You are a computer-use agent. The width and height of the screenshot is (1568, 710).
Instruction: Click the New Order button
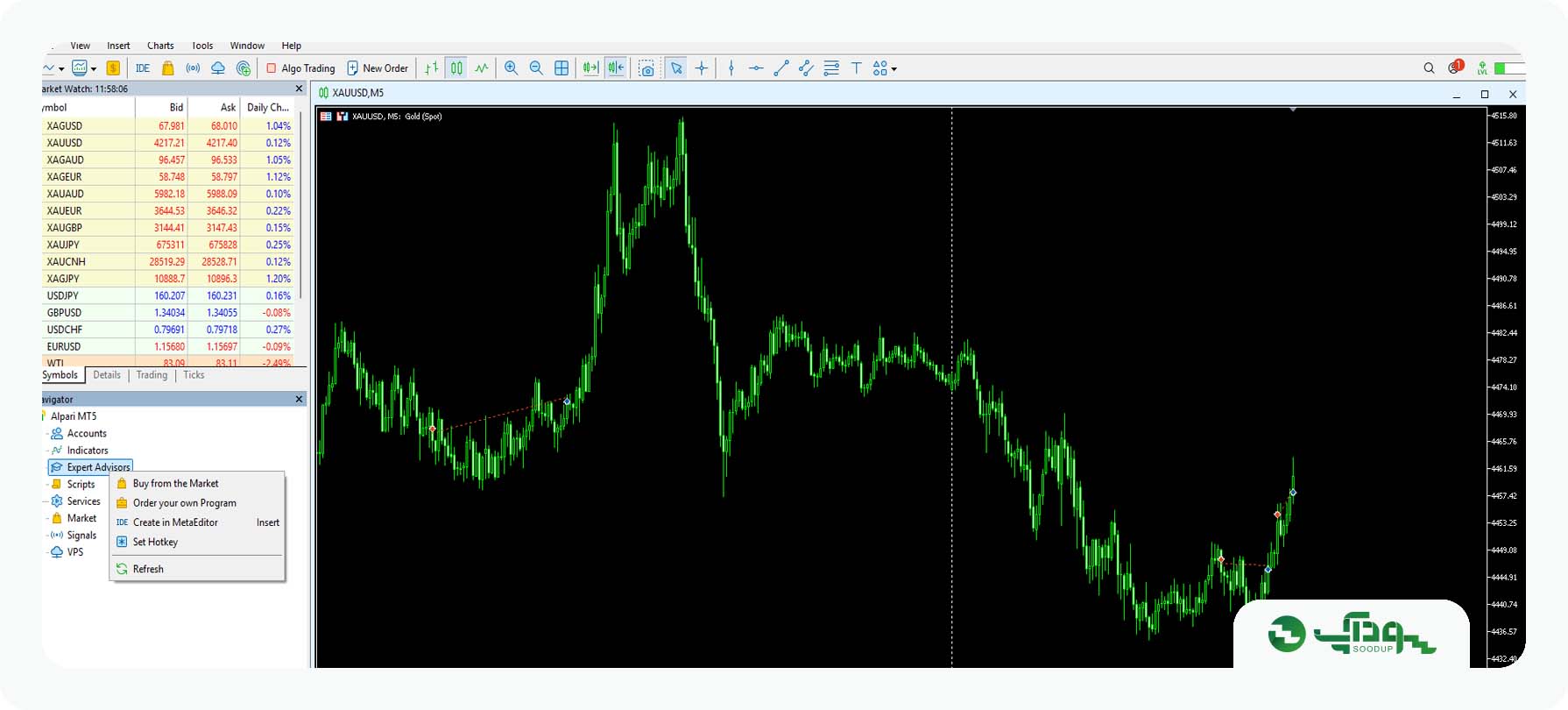[378, 68]
